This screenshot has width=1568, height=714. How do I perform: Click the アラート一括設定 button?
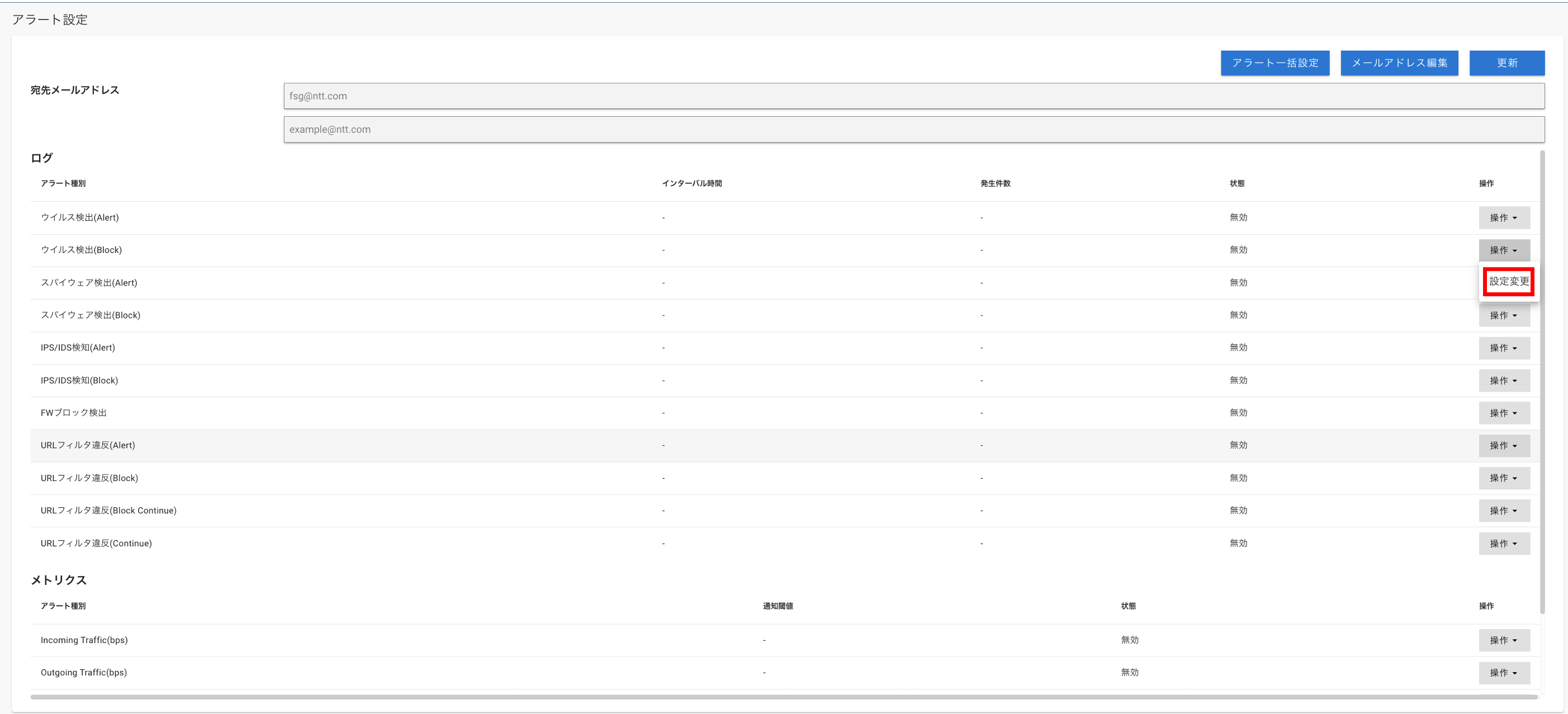point(1275,63)
